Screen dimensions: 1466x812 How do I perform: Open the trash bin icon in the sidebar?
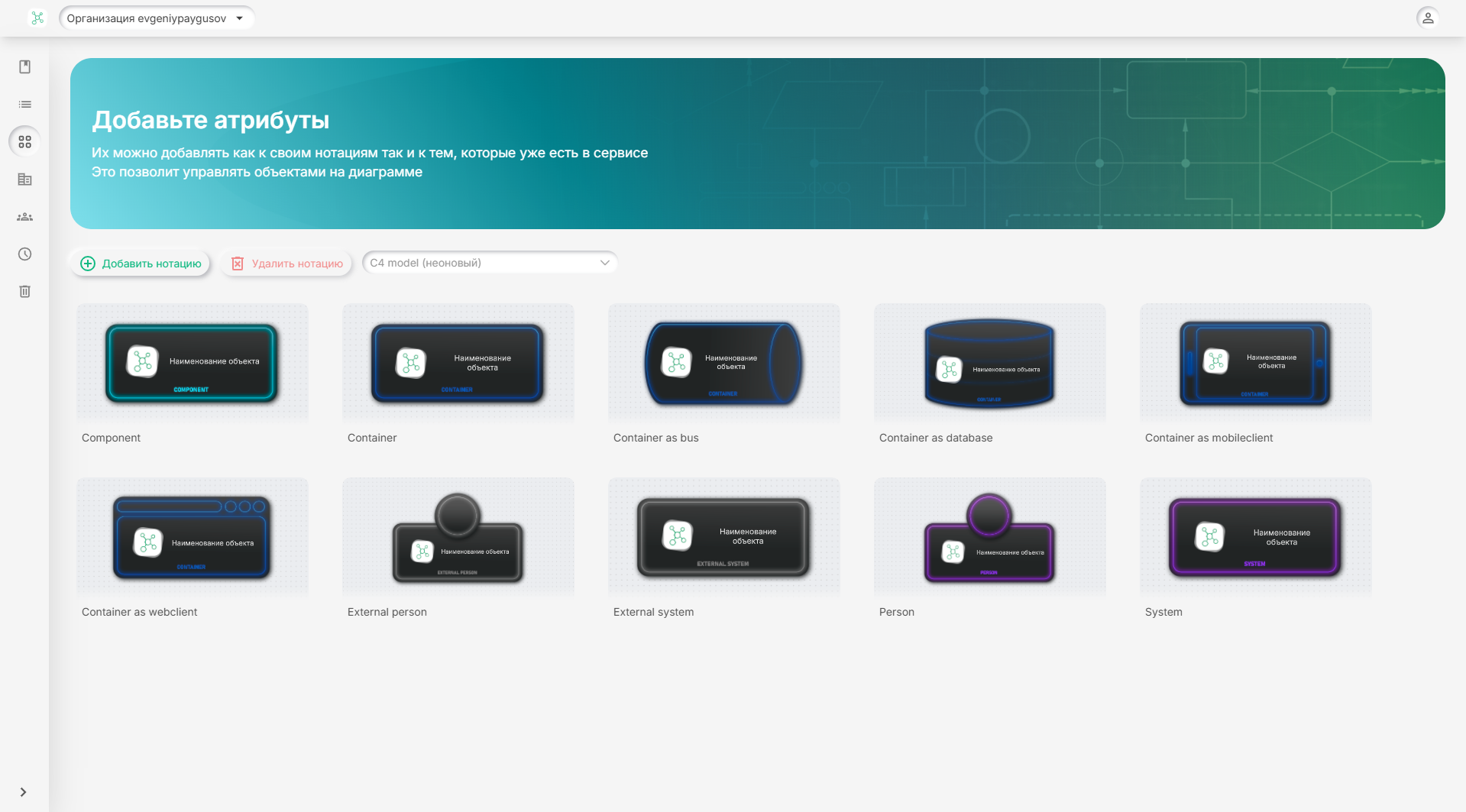coord(24,292)
